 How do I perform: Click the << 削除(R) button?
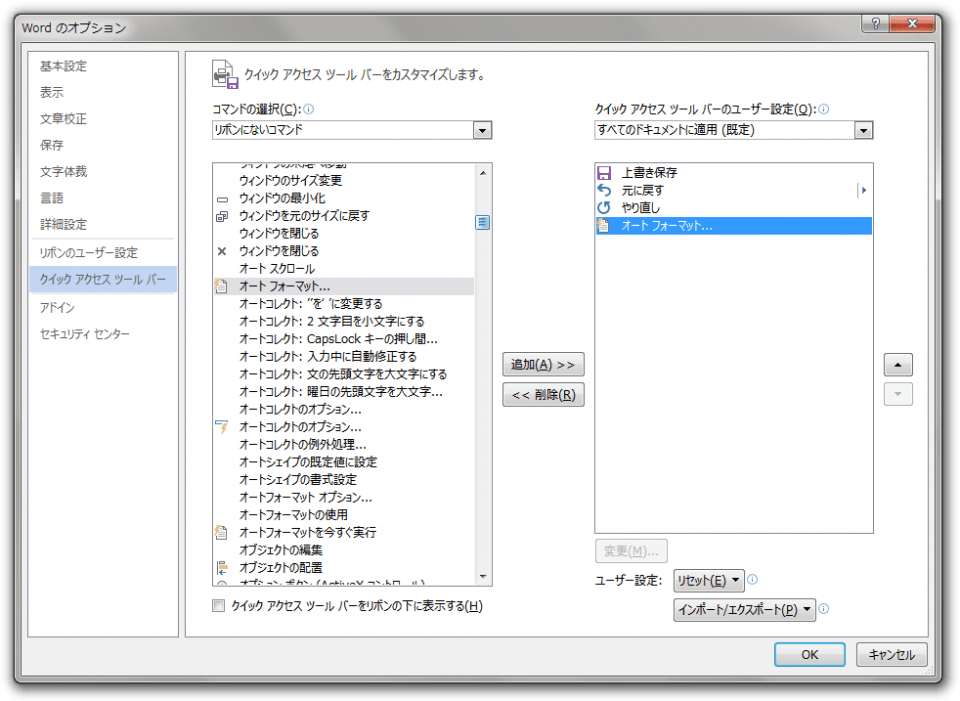(543, 395)
